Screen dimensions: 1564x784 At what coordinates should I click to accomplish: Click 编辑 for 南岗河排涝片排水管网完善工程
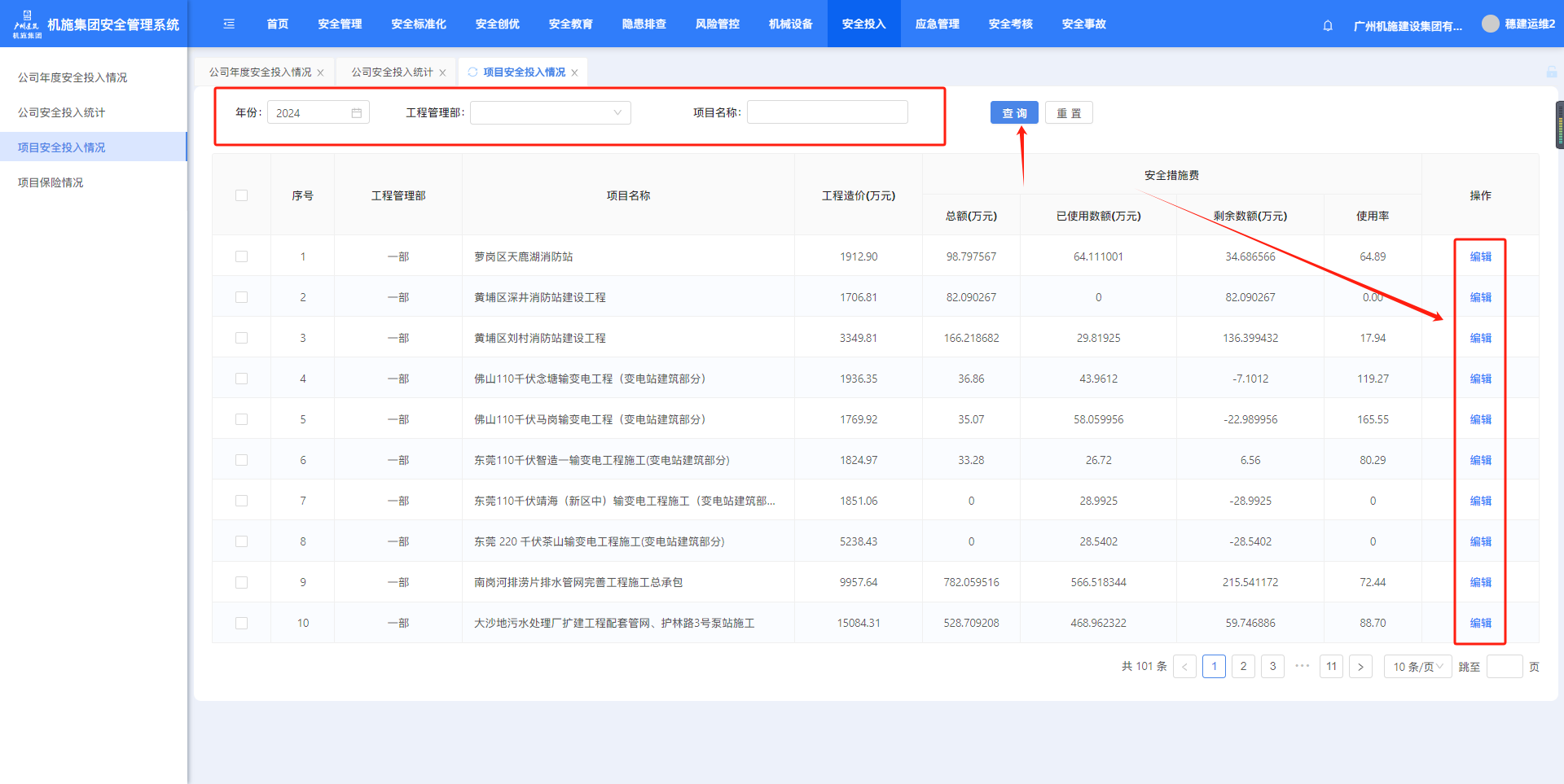coord(1480,582)
